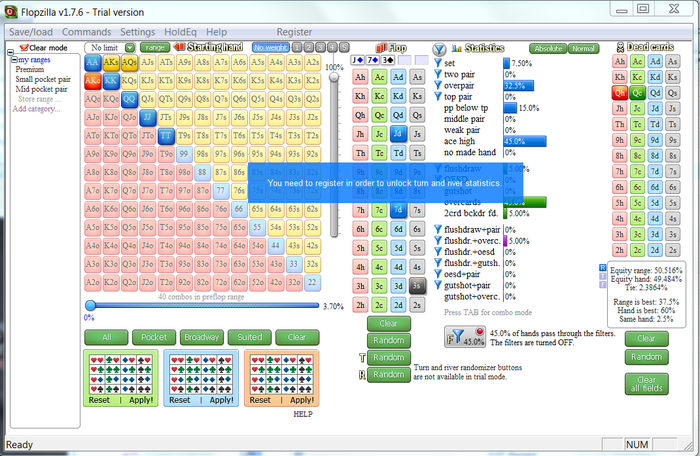This screenshot has height=456, width=700.
Task: Click the Random button below flop Clear
Action: click(x=388, y=340)
